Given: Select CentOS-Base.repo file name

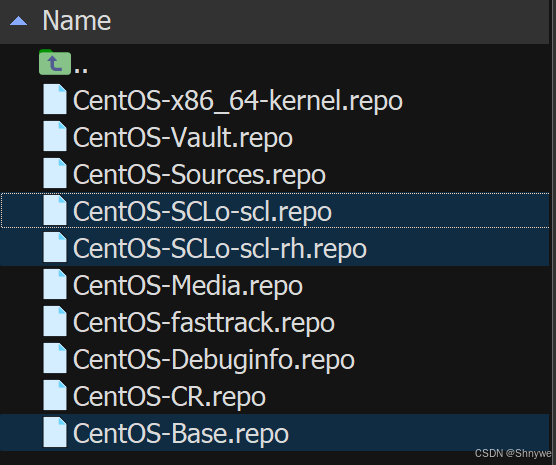Looking at the screenshot, I should pos(181,433).
